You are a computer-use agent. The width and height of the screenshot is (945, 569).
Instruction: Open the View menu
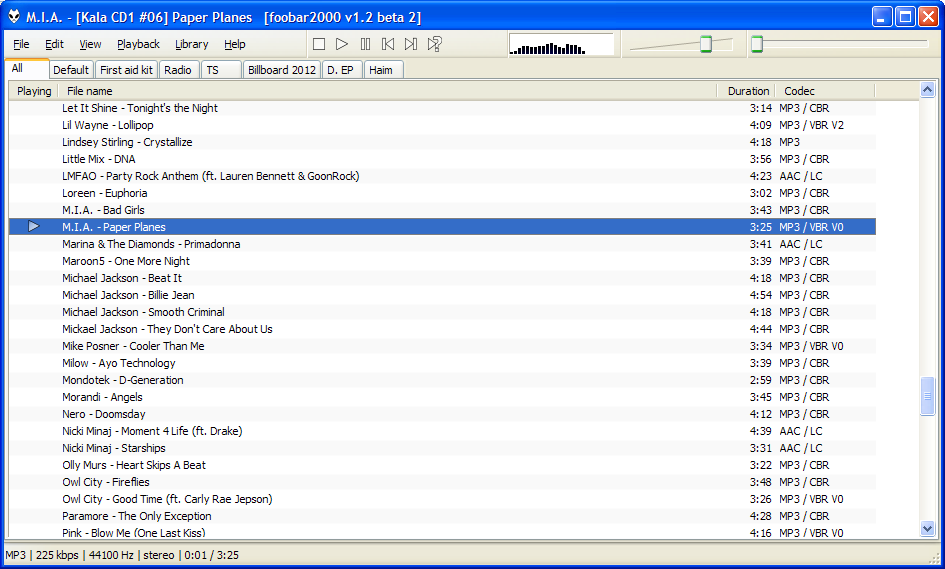tap(90, 44)
